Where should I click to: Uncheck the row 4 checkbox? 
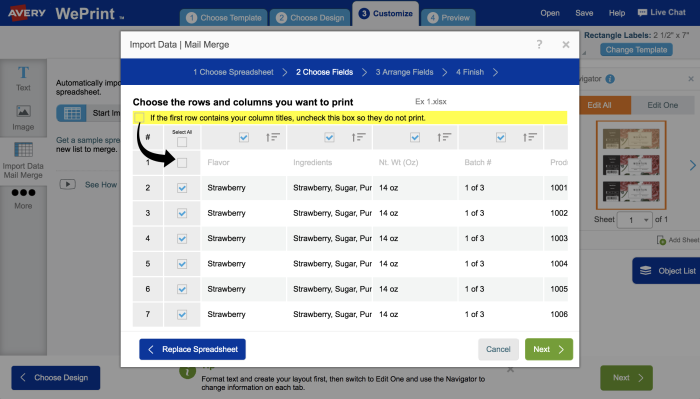[x=182, y=239]
